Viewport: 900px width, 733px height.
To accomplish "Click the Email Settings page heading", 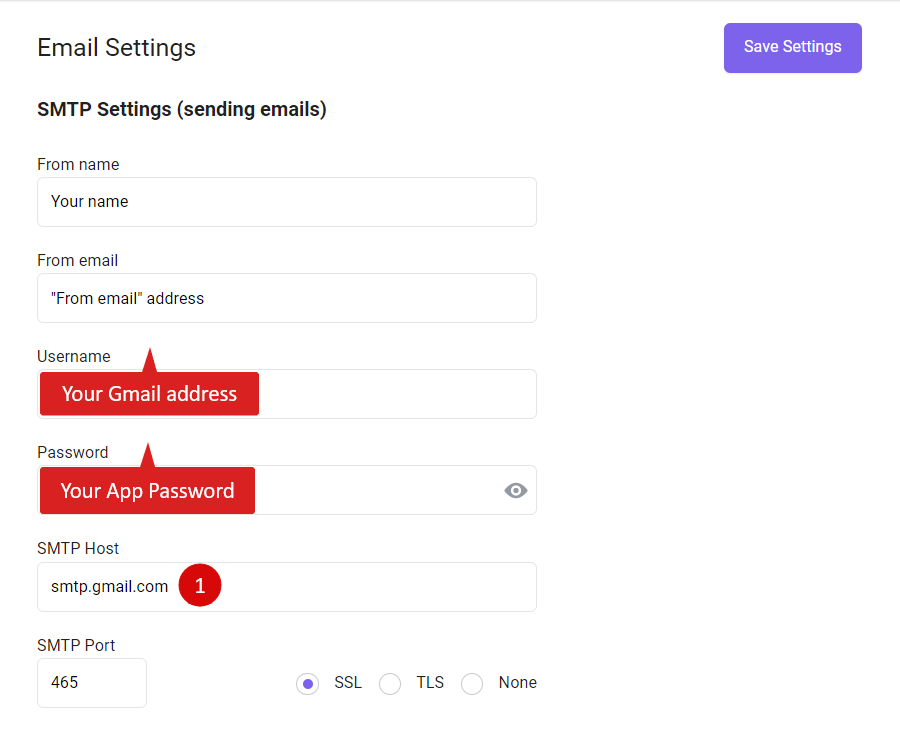I will pyautogui.click(x=117, y=48).
